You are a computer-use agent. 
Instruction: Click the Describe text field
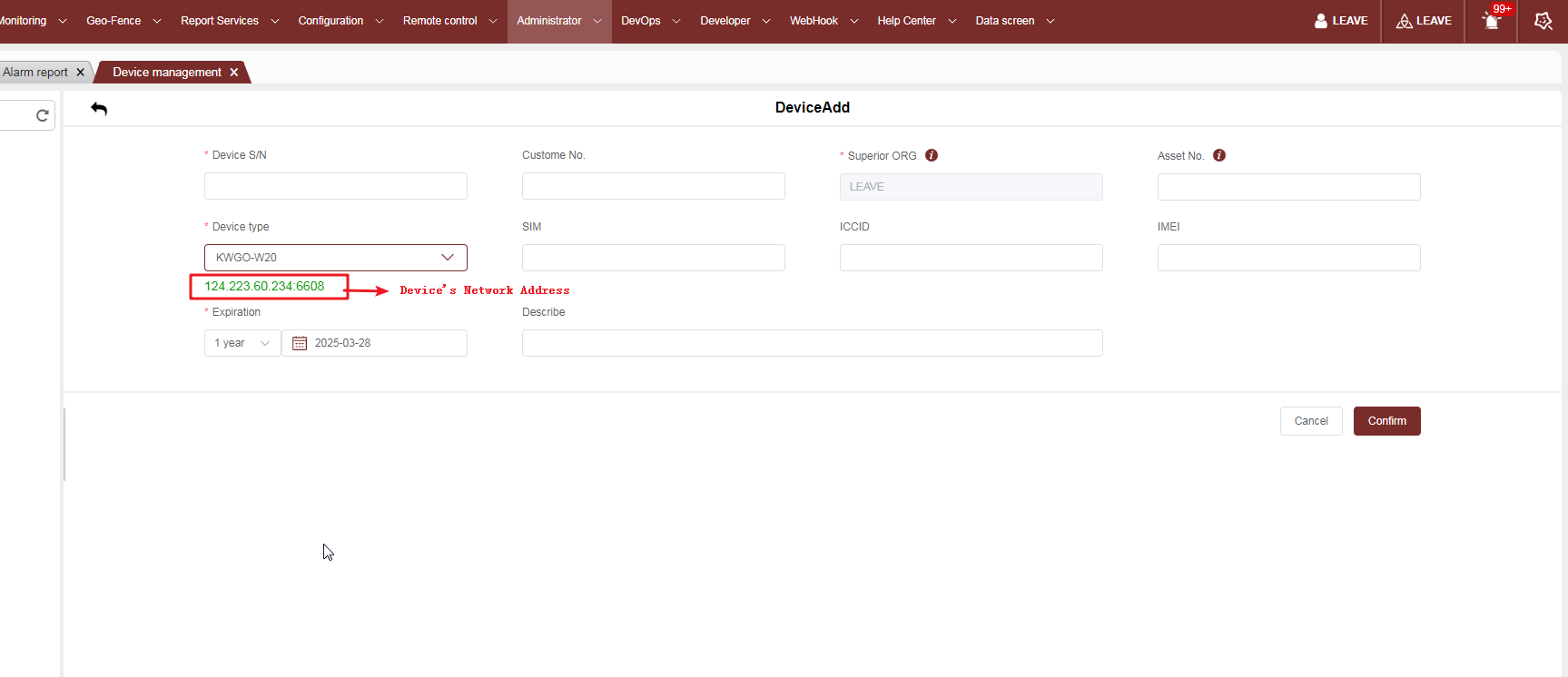812,343
